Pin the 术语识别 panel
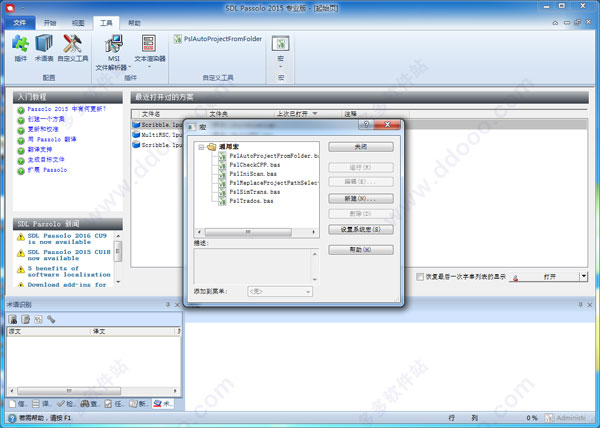 click(168, 304)
